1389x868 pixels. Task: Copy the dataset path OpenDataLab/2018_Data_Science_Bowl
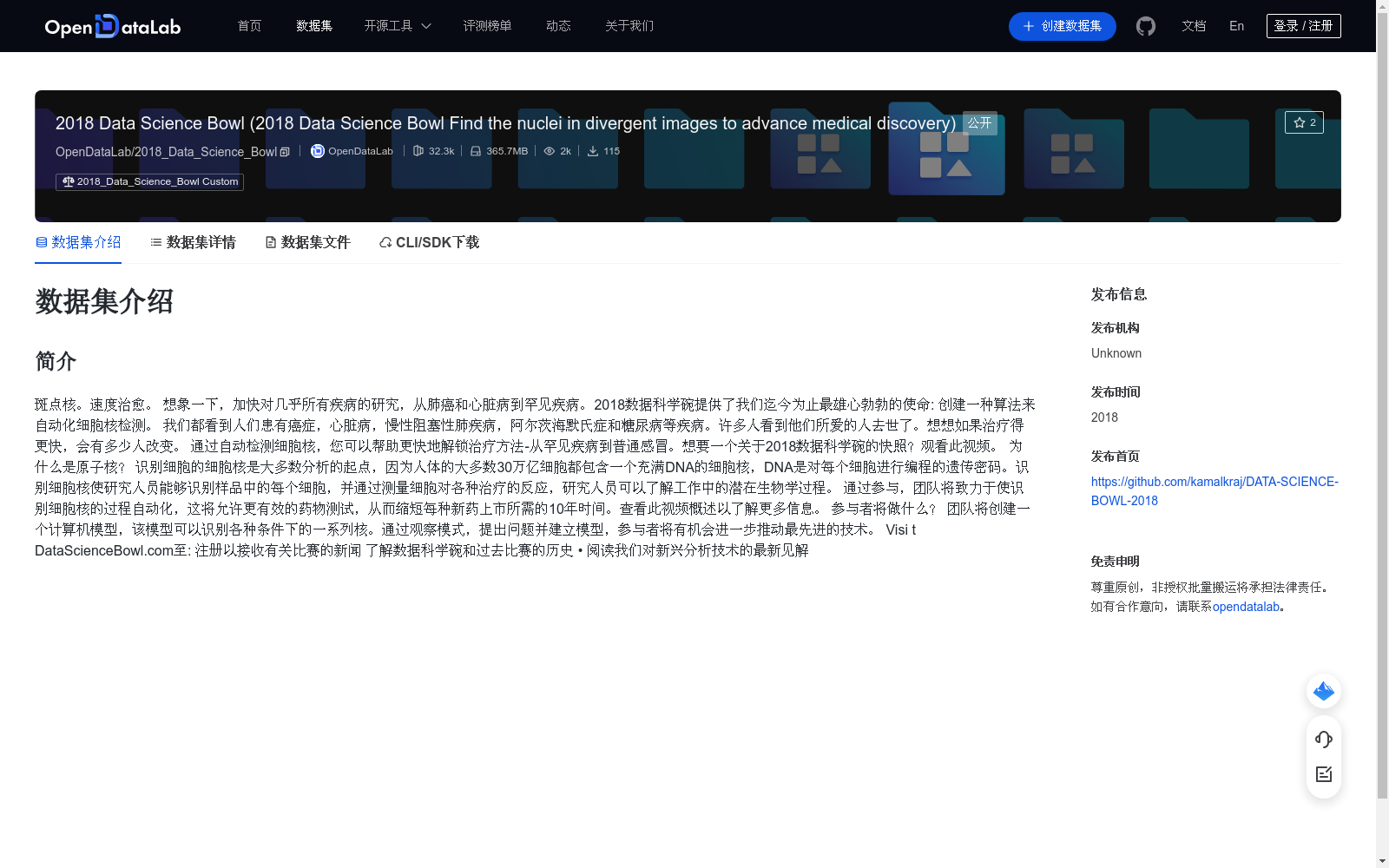[285, 152]
